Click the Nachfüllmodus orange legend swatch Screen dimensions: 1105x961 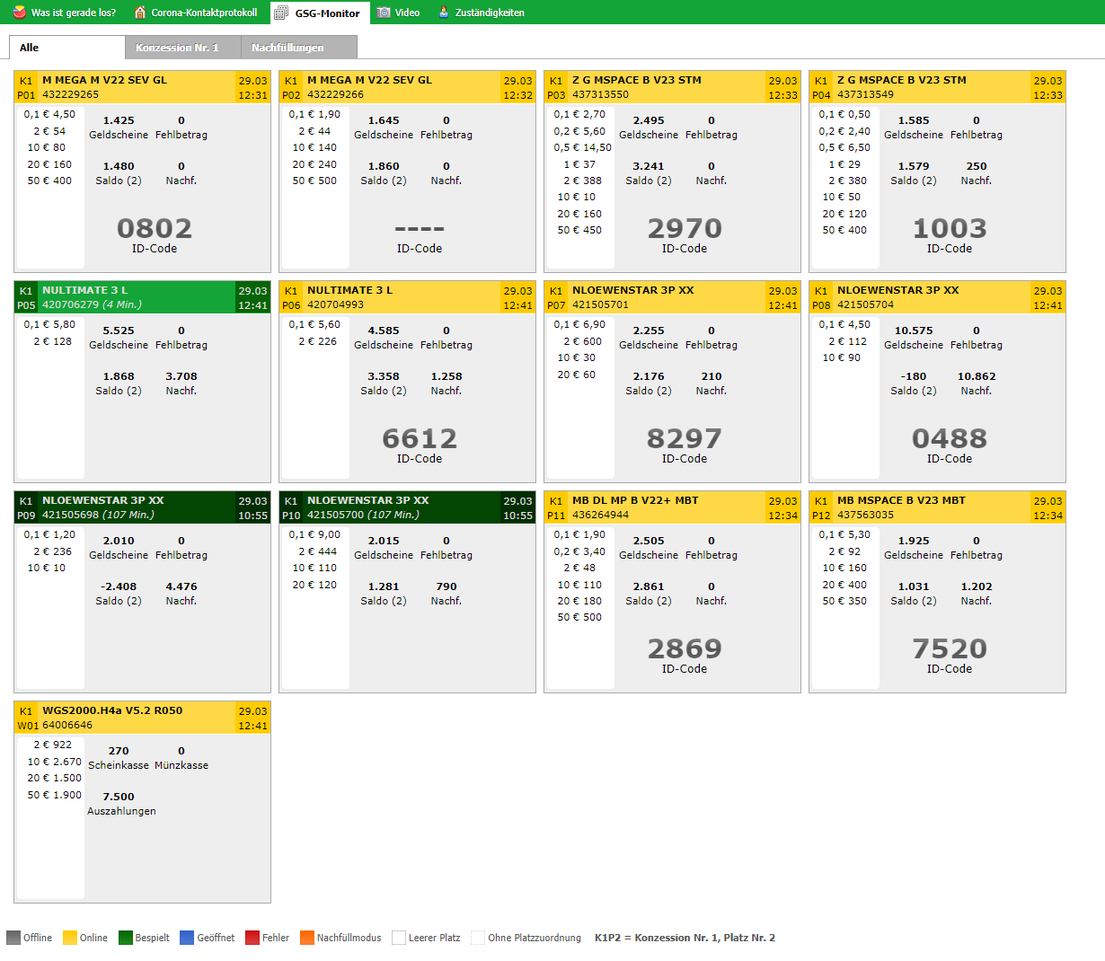coord(307,937)
